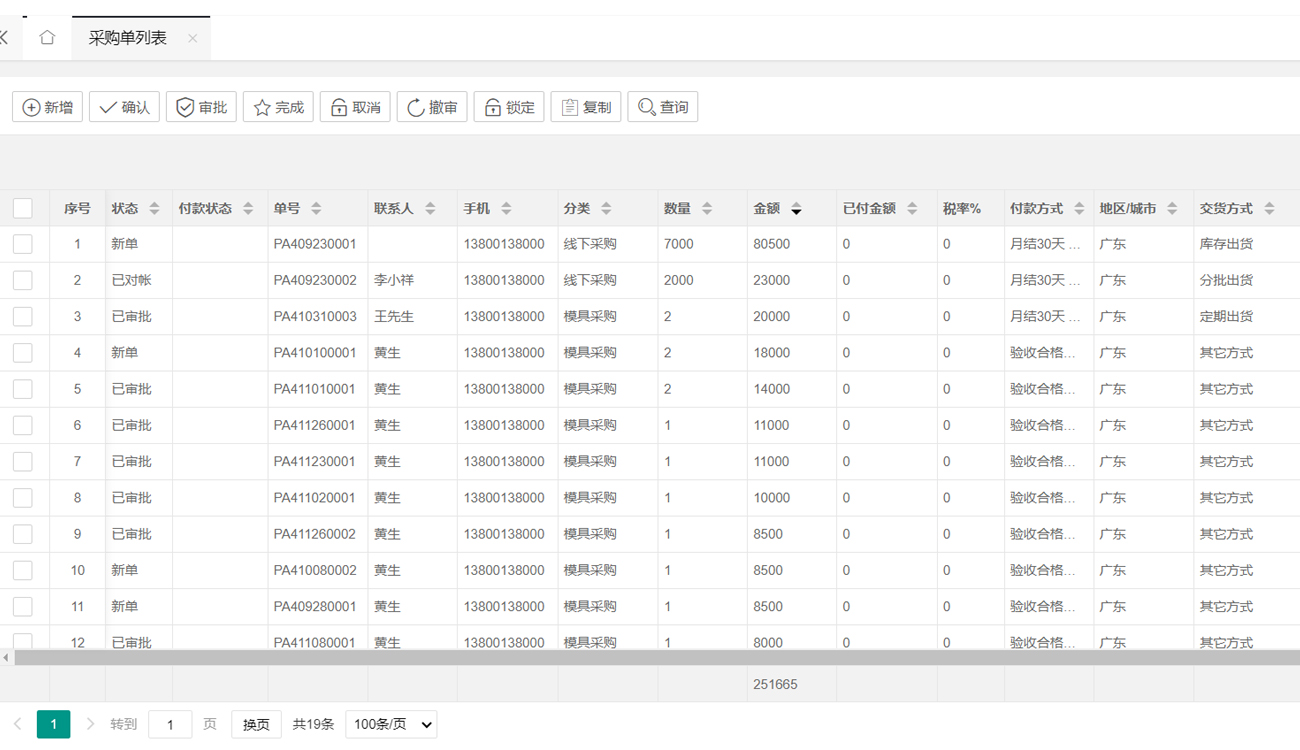Image resolution: width=1300 pixels, height=750 pixels.
Task: Tick the select-all checkbox in table header
Action: pyautogui.click(x=23, y=208)
